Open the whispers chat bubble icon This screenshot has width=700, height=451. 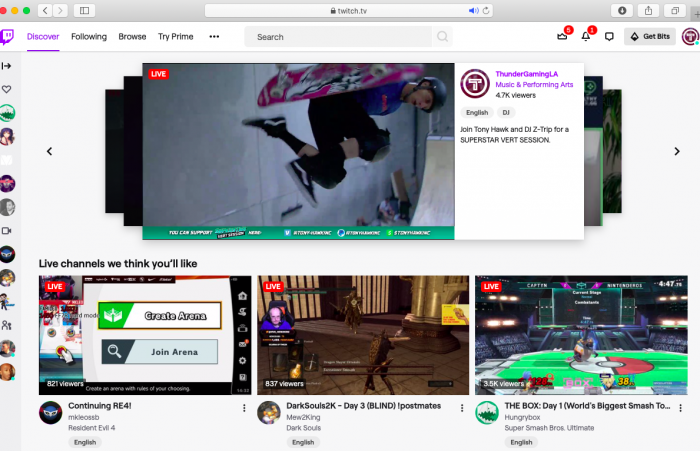point(609,37)
